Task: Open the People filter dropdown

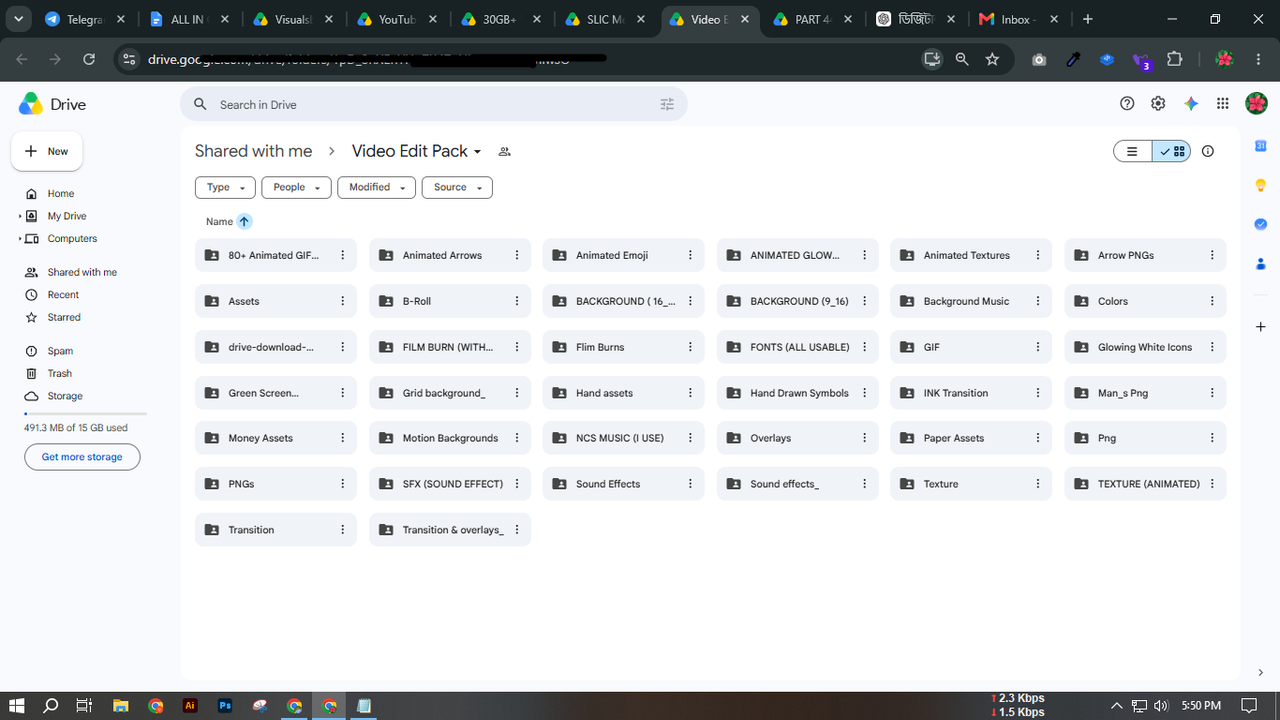Action: (296, 187)
